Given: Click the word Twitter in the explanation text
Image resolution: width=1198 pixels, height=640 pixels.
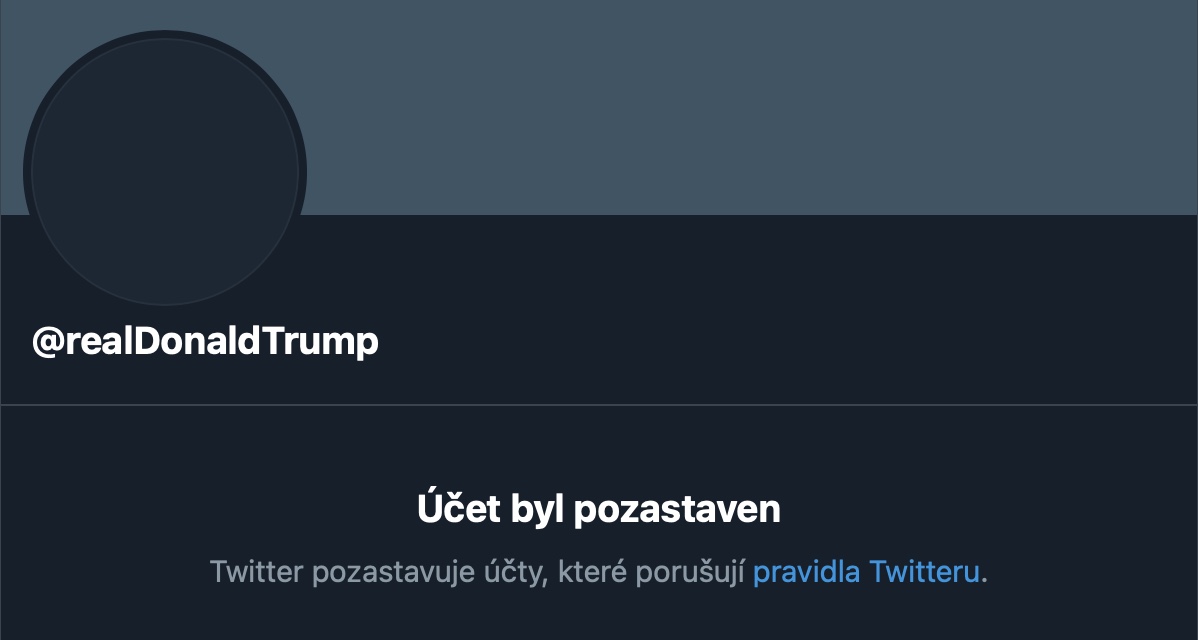Looking at the screenshot, I should 255,571.
